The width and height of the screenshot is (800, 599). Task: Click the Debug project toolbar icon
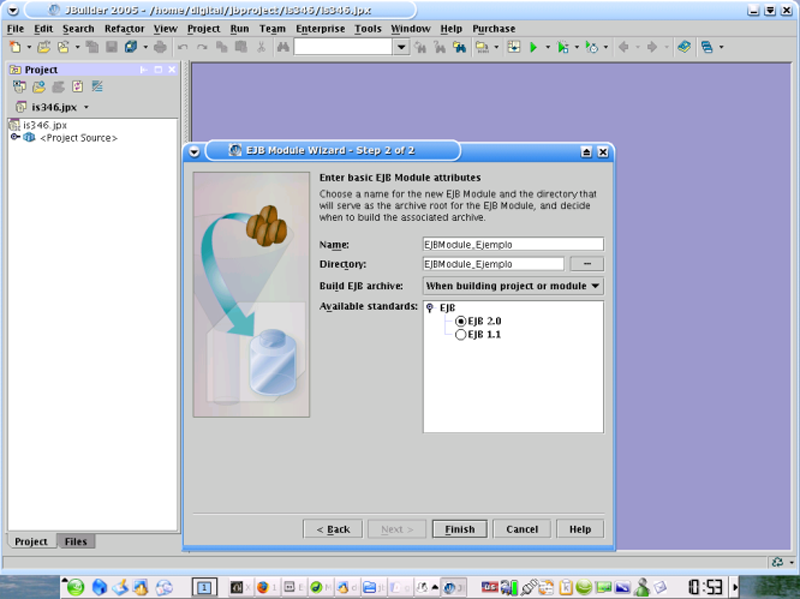pyautogui.click(x=563, y=47)
